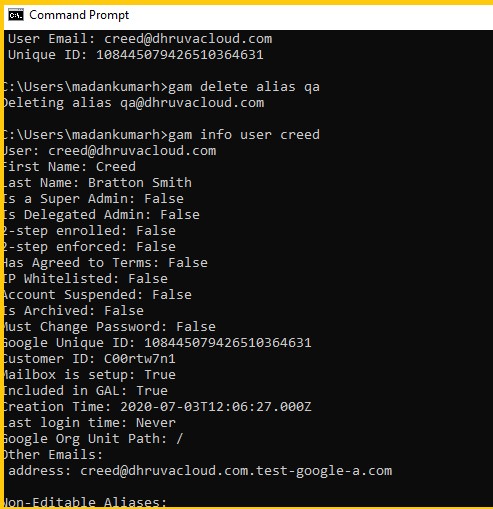Click the '2-step enforced: False' line

point(90,247)
